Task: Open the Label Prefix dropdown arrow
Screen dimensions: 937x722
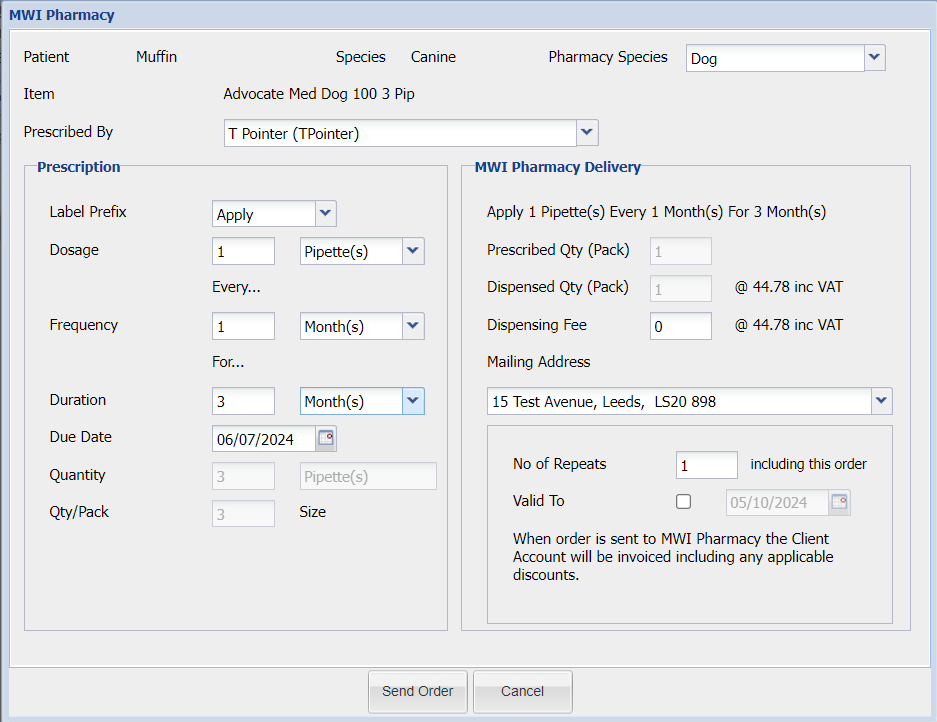Action: [x=325, y=213]
